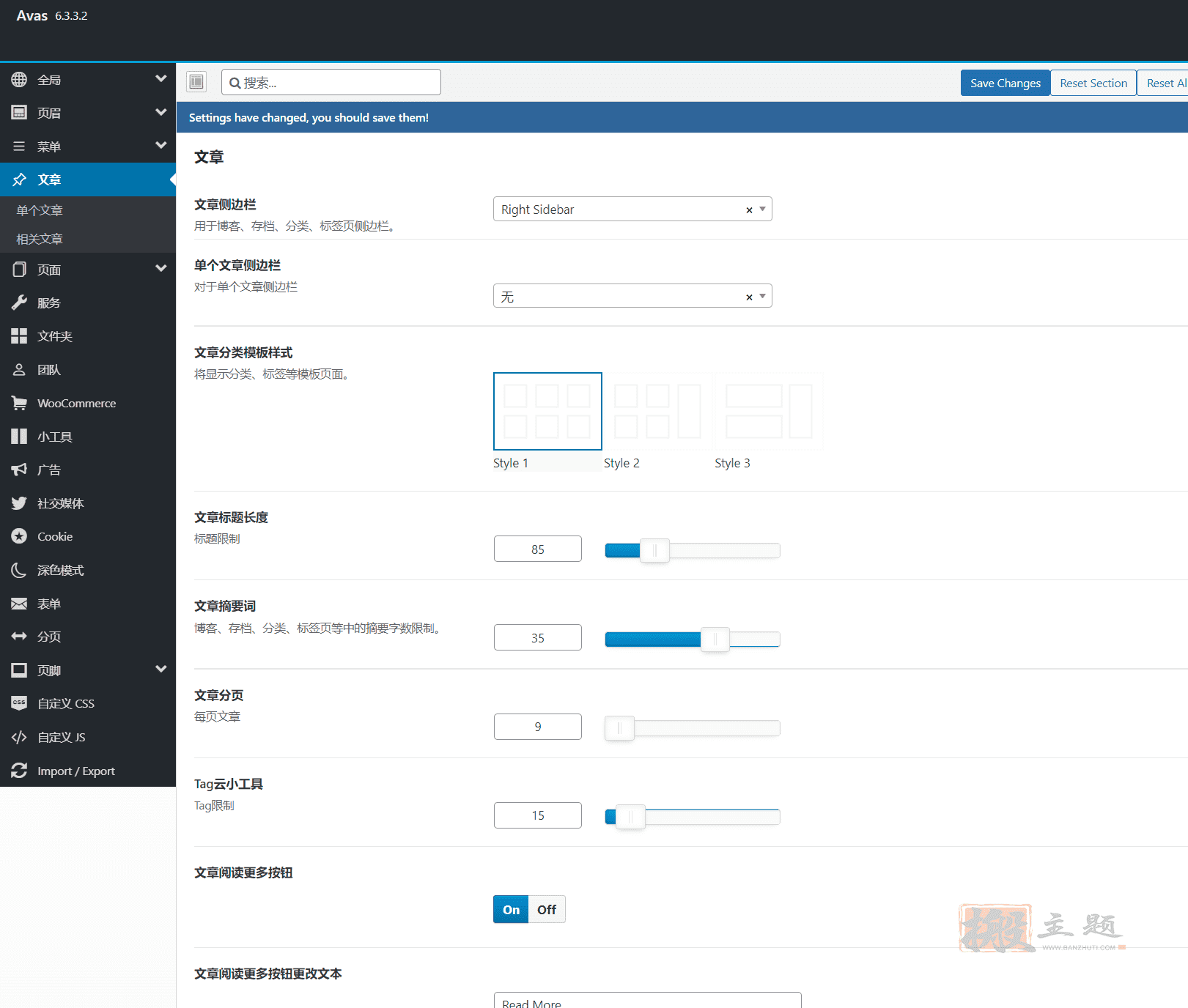Clear the 无 sidebar selection with x
Image resolution: width=1188 pixels, height=1008 pixels.
tap(749, 297)
